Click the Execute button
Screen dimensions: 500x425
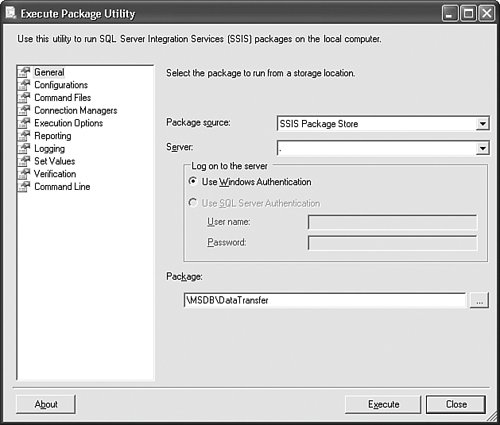(383, 404)
